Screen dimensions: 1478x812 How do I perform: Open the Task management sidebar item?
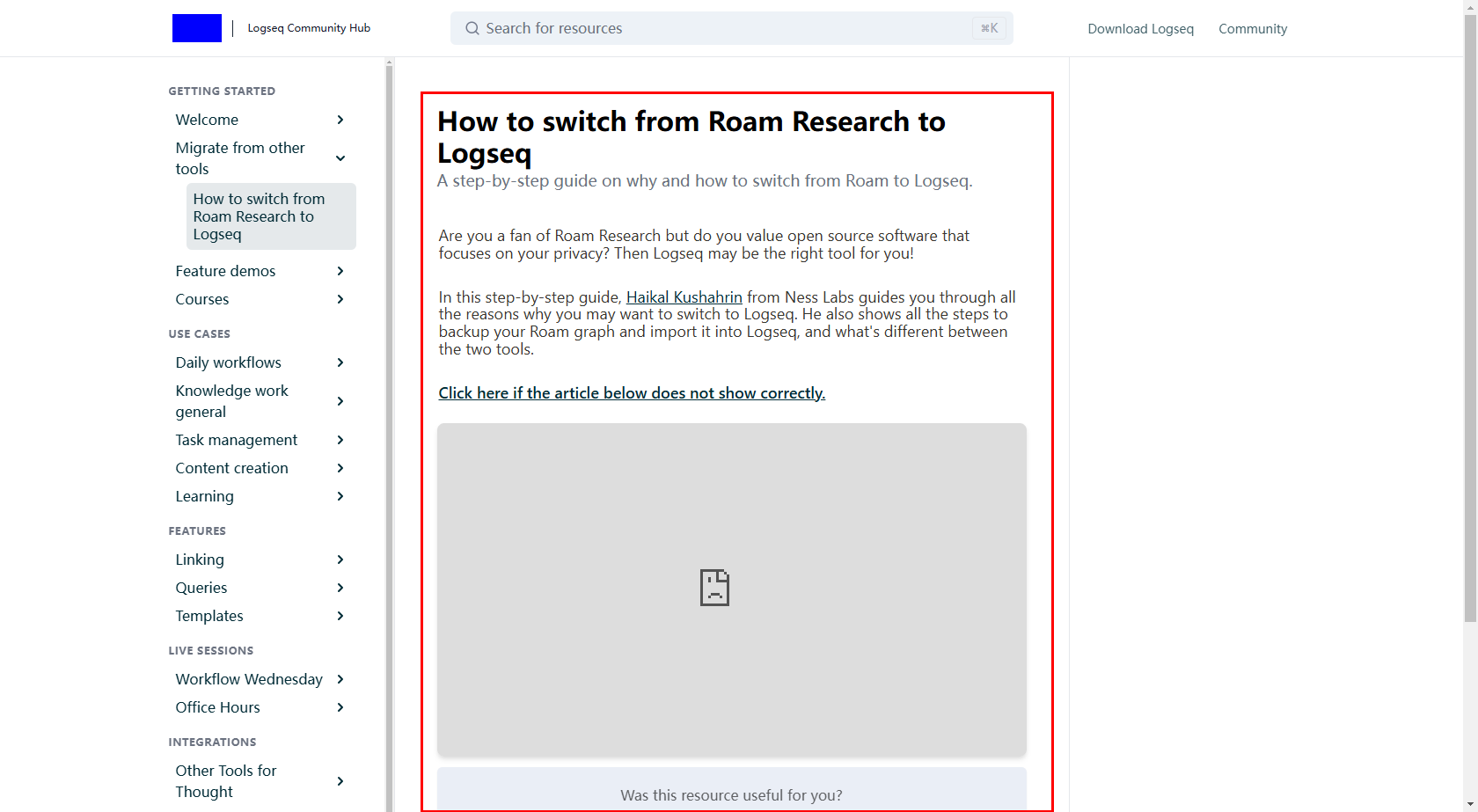click(236, 440)
